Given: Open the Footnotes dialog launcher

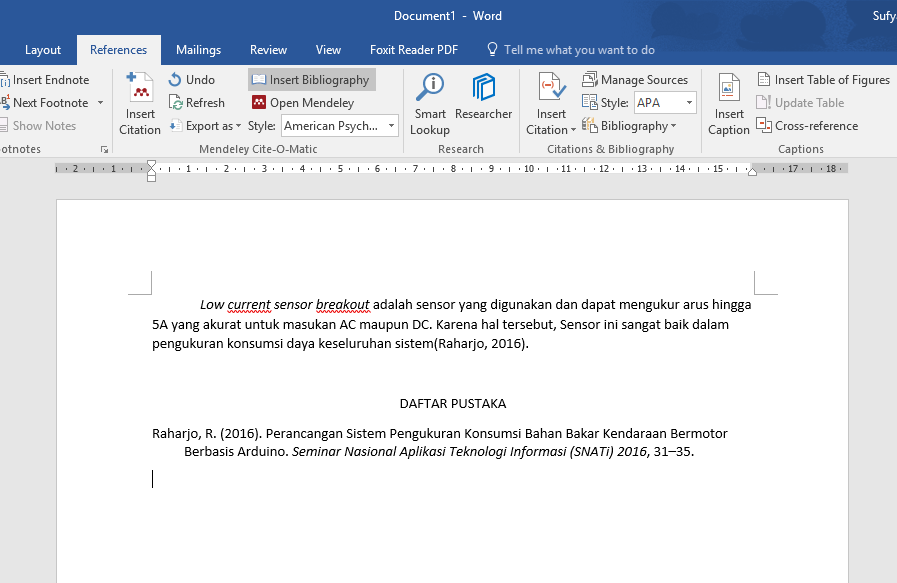Looking at the screenshot, I should 104,149.
